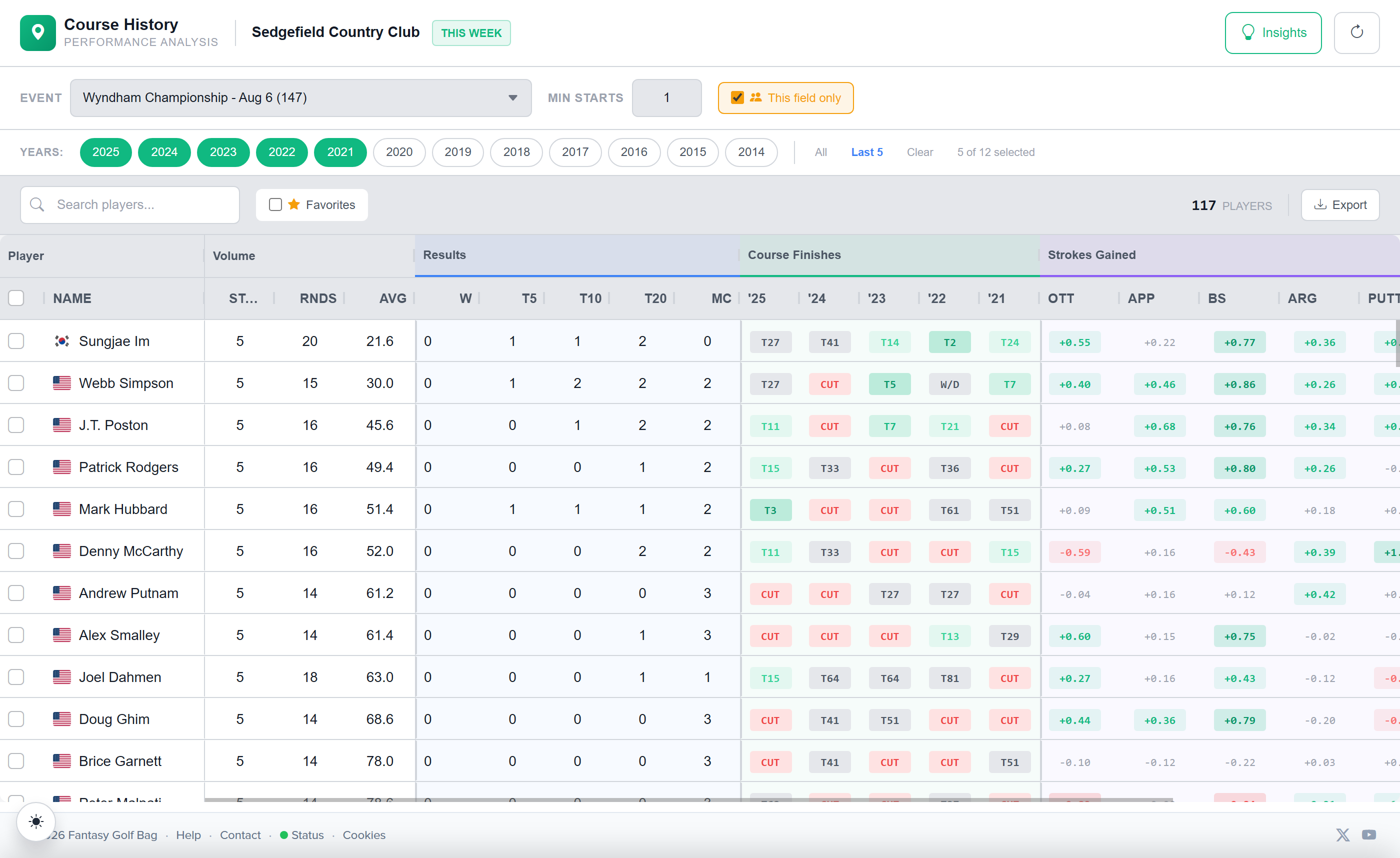Check the select-all players header checkbox
The image size is (1400, 858).
coord(16,298)
